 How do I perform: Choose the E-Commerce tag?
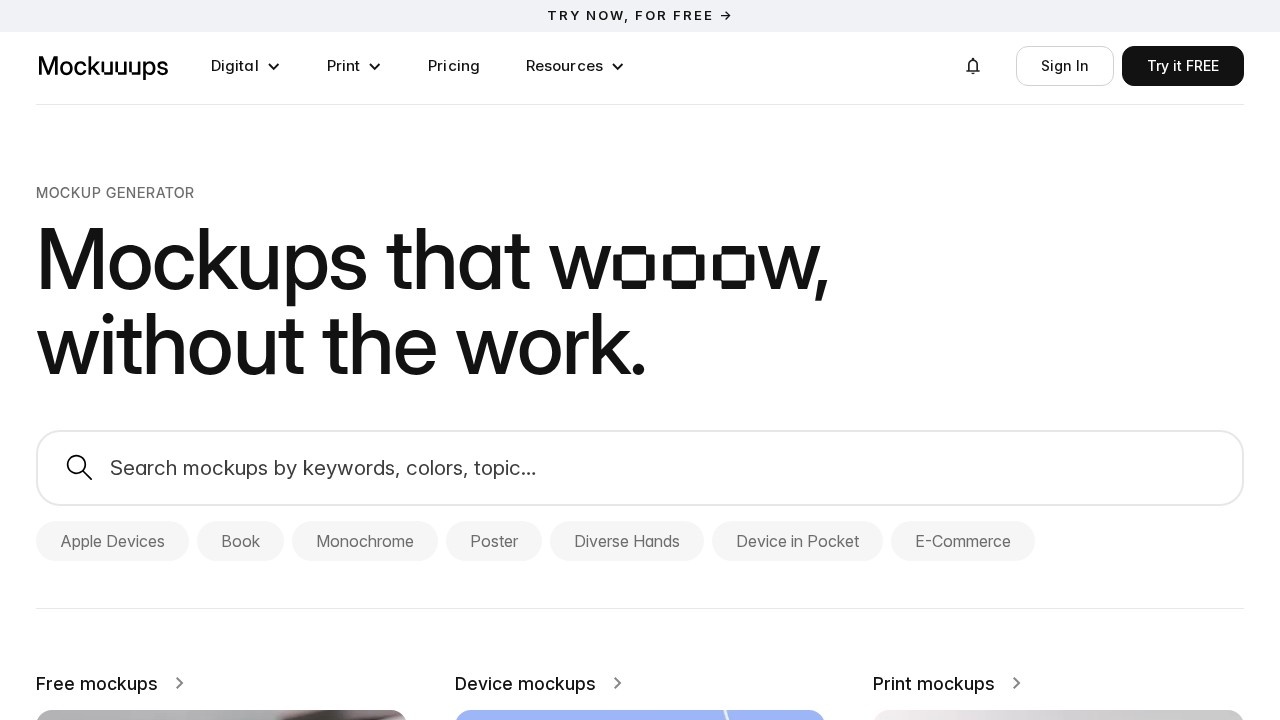(x=962, y=541)
